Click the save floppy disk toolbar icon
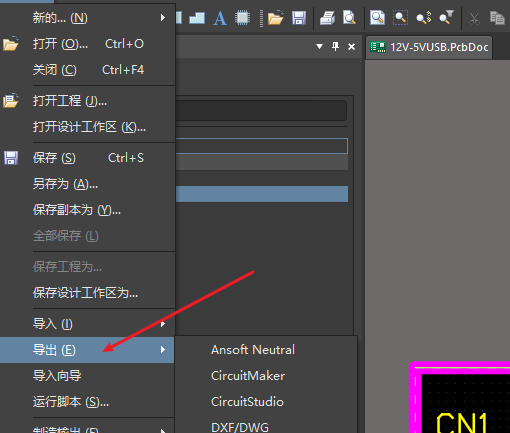Image resolution: width=510 pixels, height=433 pixels. (x=299, y=18)
